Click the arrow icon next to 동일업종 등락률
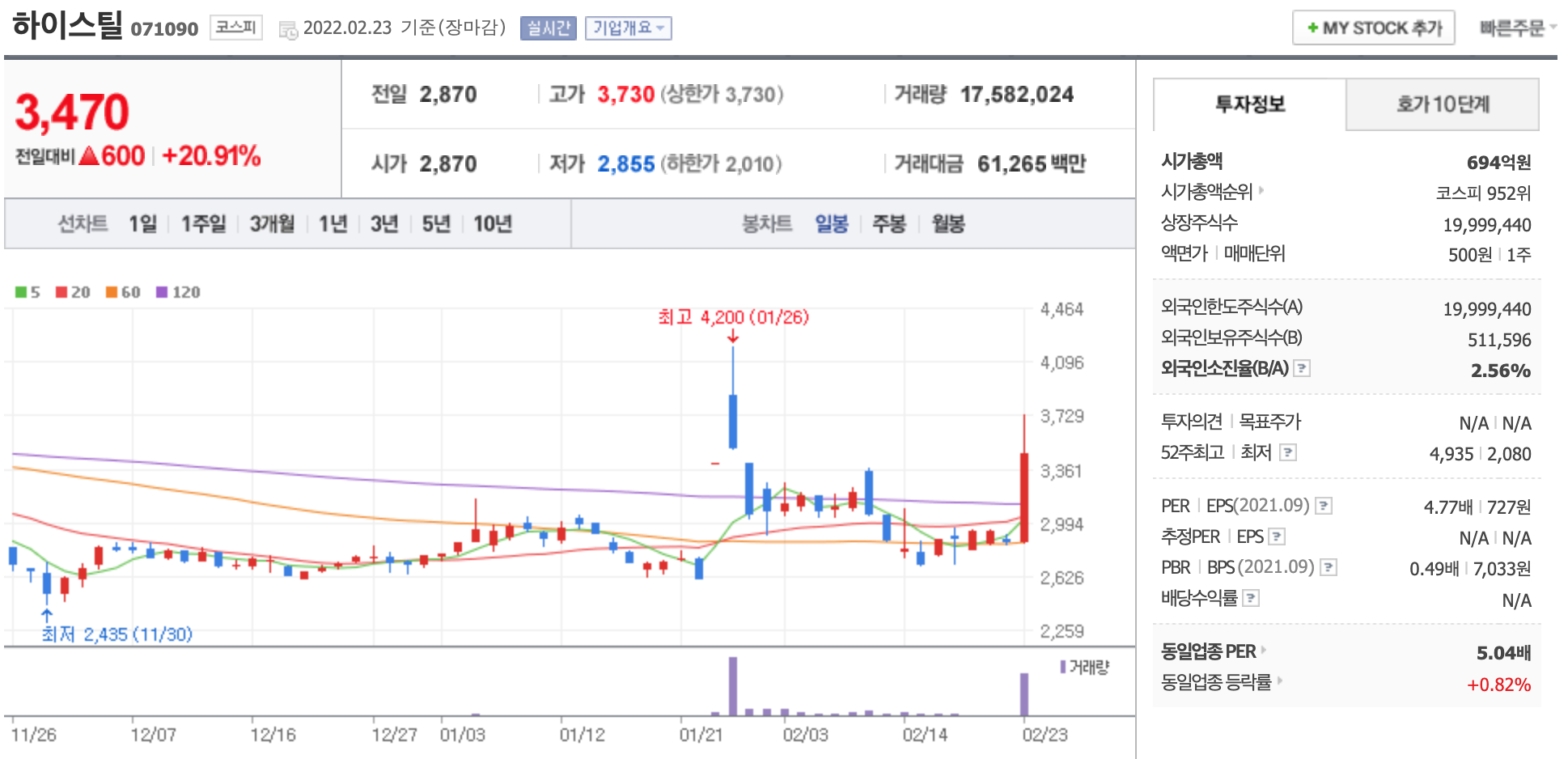Viewport: 1568px width, 759px height. coord(1280,681)
